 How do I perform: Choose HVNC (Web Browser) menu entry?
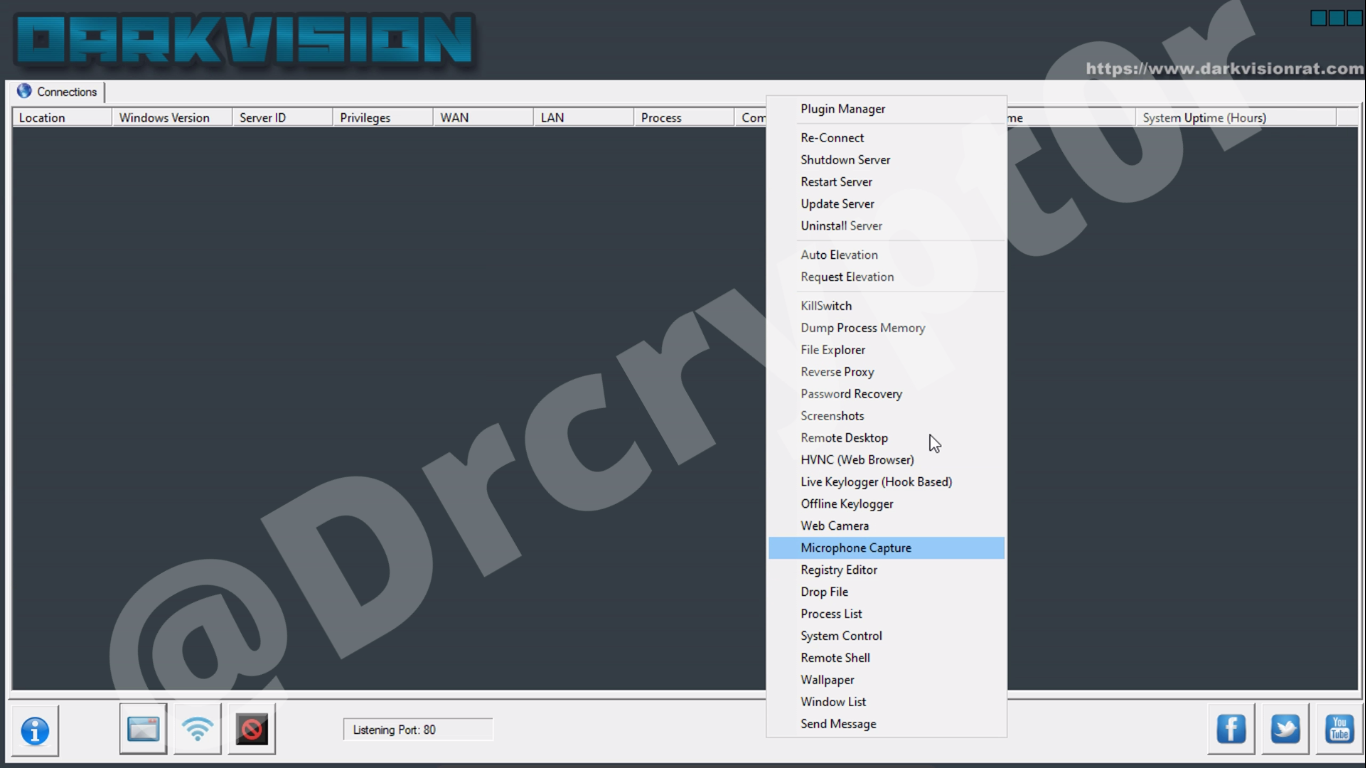tap(886, 460)
